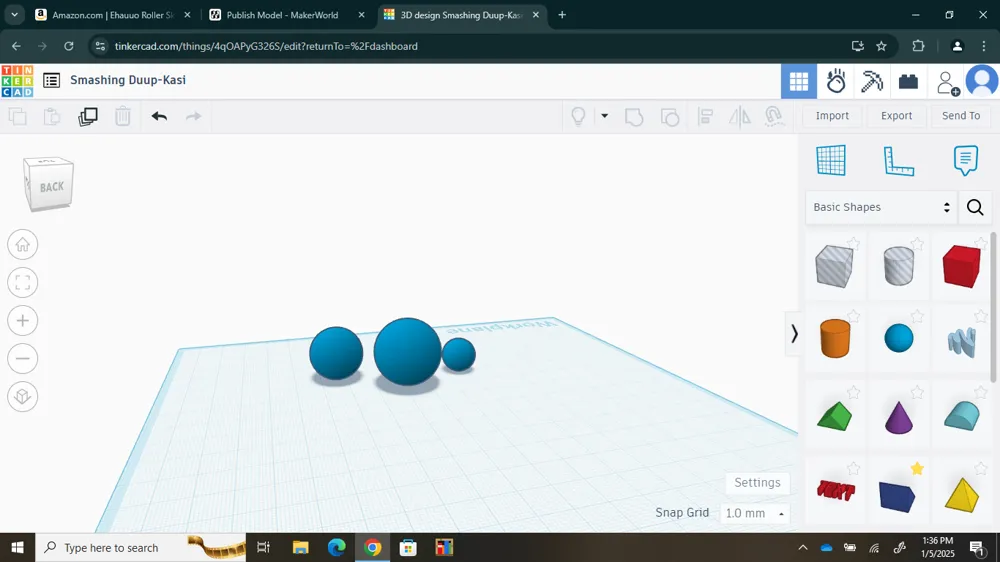This screenshot has height=562, width=1000.
Task: Unfavorite the starred blue Roof shape
Action: 917,469
